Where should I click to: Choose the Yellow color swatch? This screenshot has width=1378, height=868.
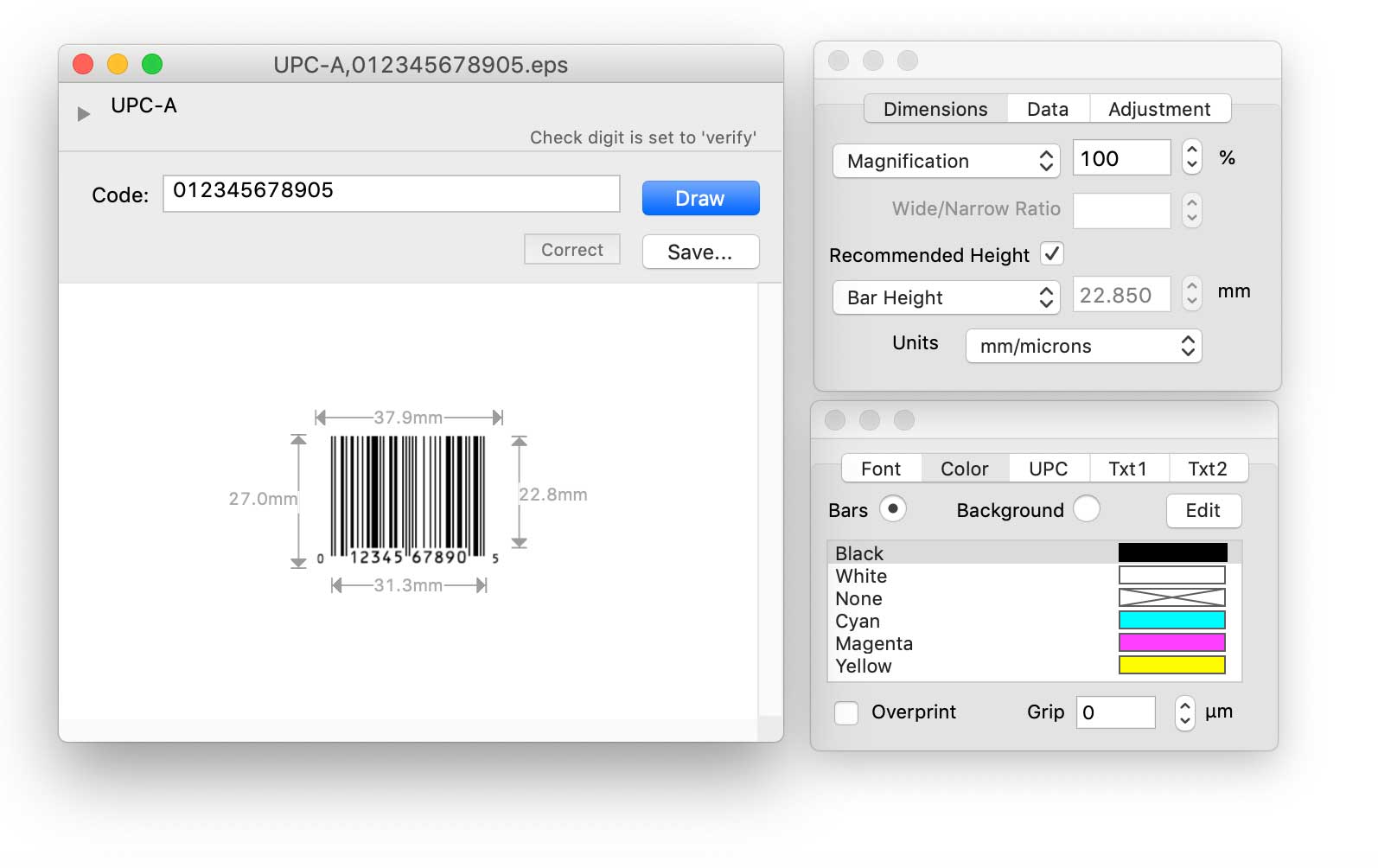pos(1171,665)
